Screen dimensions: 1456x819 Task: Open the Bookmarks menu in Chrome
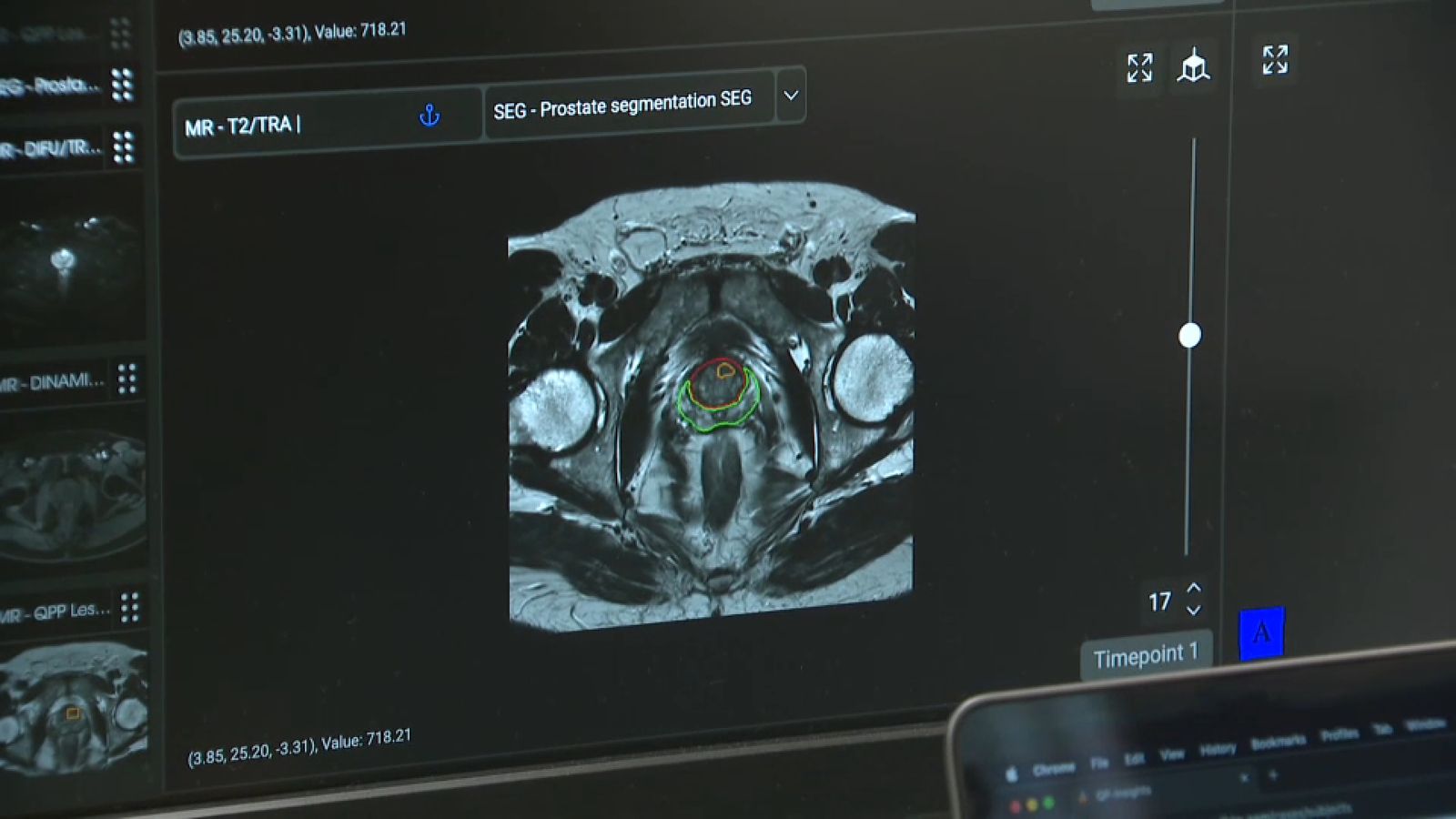pyautogui.click(x=1277, y=742)
